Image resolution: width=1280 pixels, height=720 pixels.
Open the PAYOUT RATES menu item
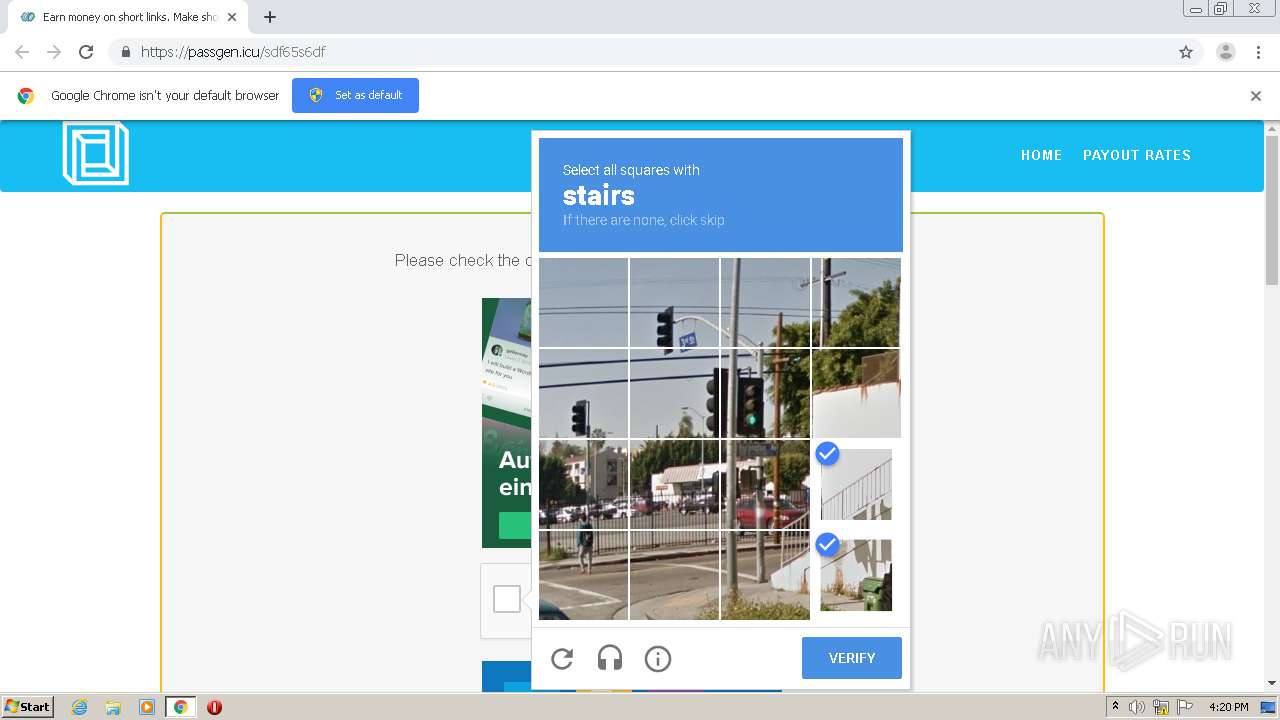coord(1137,155)
